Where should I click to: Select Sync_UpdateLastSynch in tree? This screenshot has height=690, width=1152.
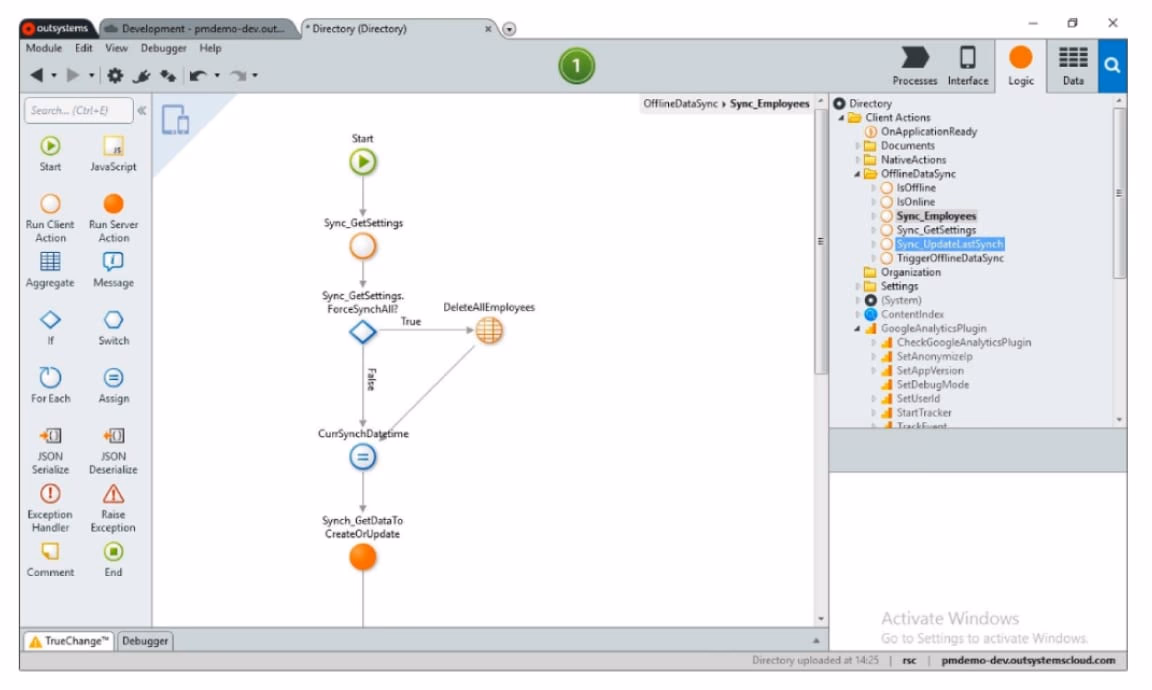point(949,244)
